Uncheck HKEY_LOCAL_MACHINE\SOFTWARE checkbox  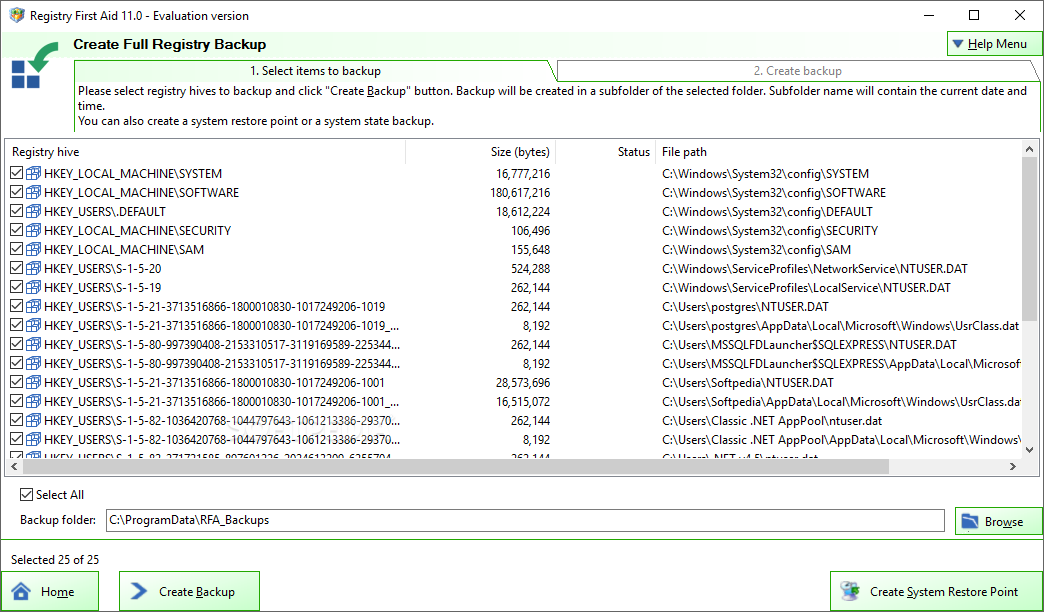click(17, 192)
